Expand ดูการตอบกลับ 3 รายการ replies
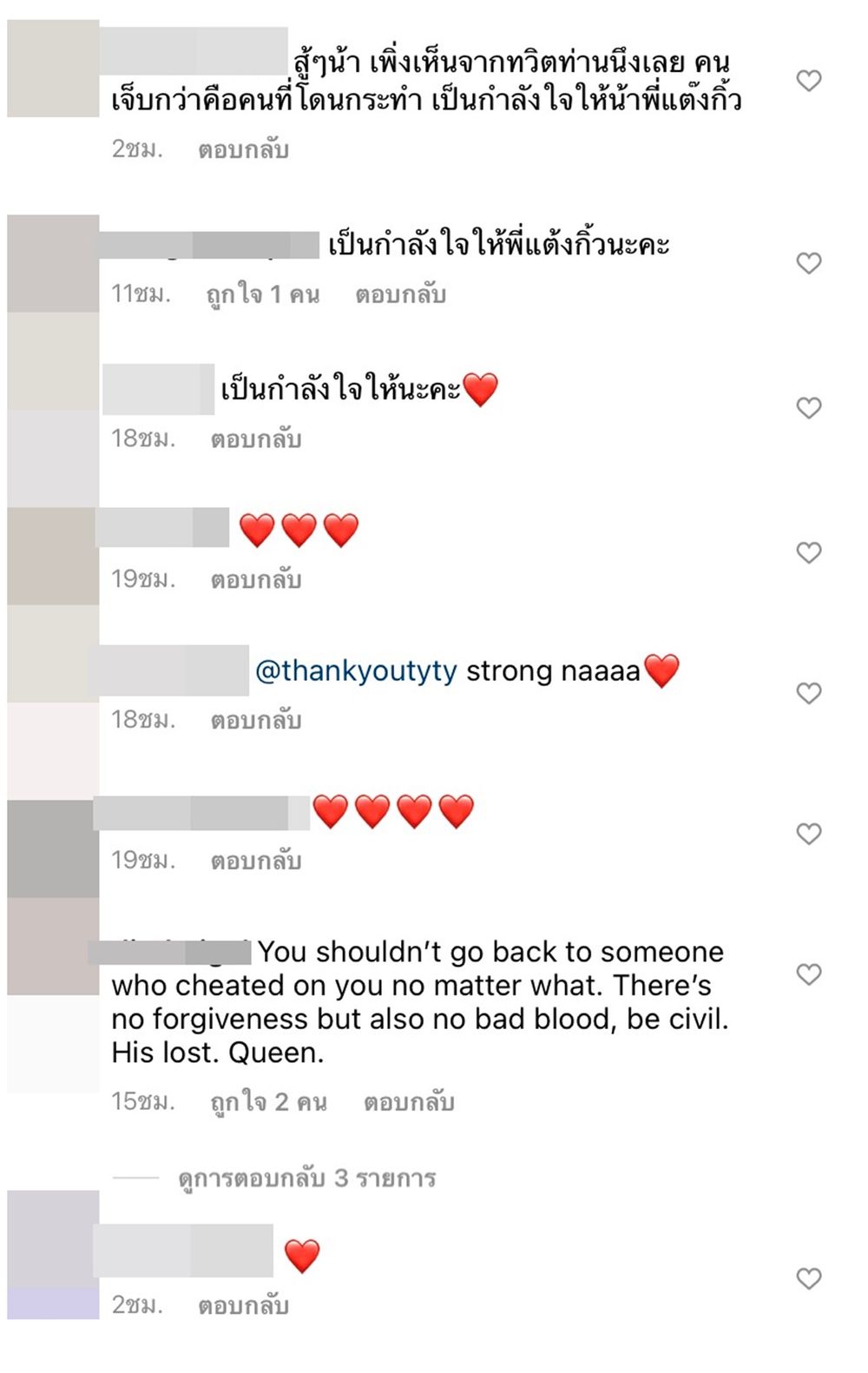 pos(307,1178)
